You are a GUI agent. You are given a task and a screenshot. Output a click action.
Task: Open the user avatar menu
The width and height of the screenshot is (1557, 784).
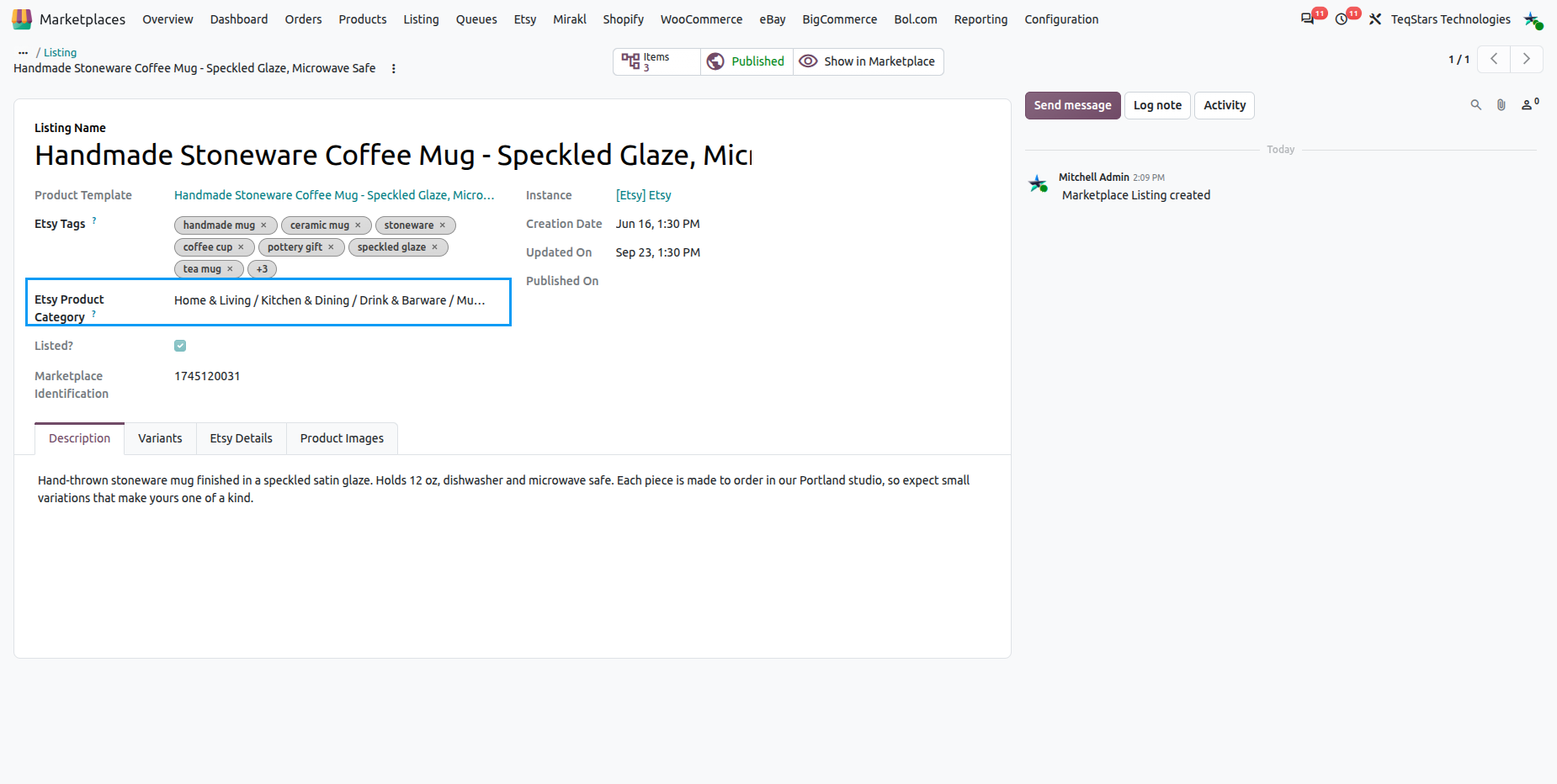[1533, 19]
